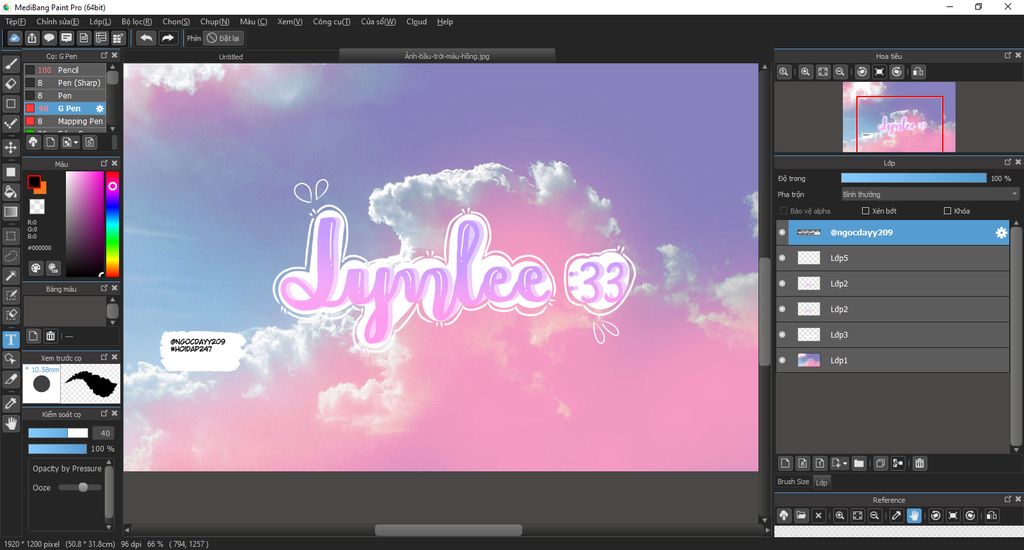Click the speech bubble icon in toolbar
1024x550 pixels.
tap(49, 38)
